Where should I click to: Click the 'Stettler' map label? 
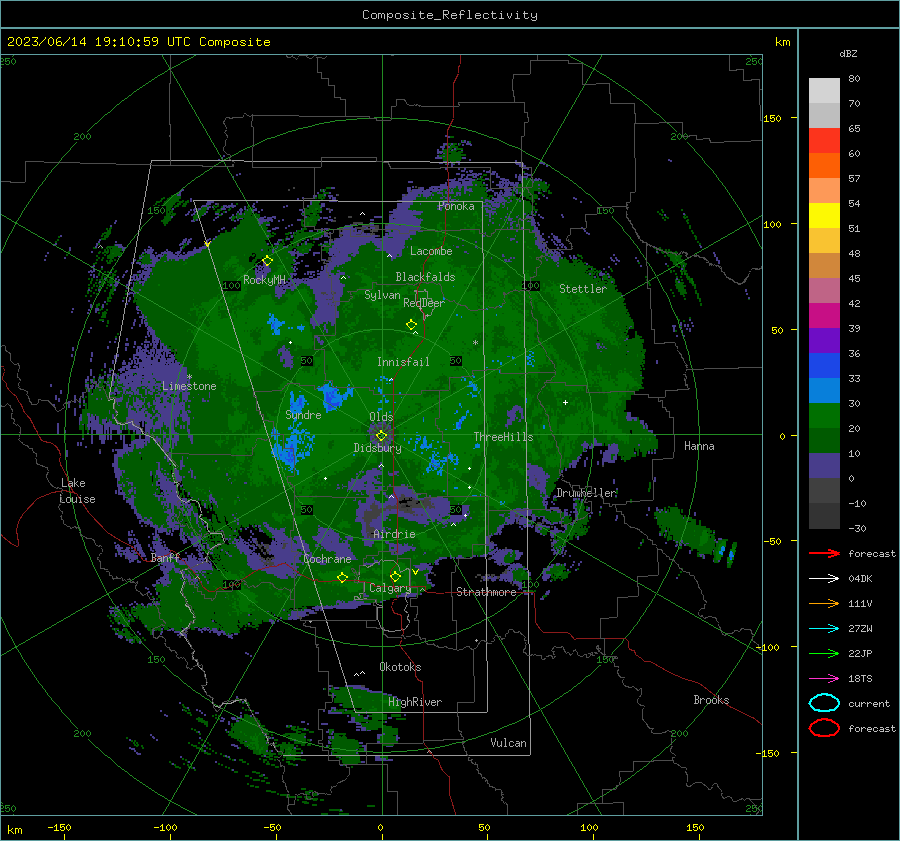[583, 289]
